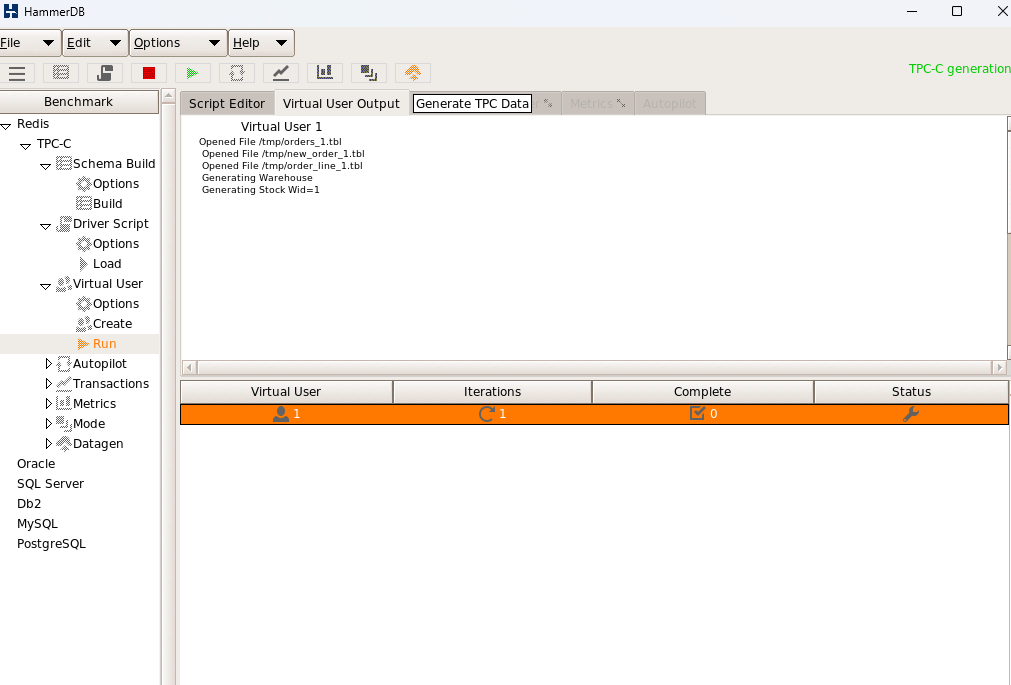Click the green Run virtual users toolbar icon
1011x685 pixels.
190,72
